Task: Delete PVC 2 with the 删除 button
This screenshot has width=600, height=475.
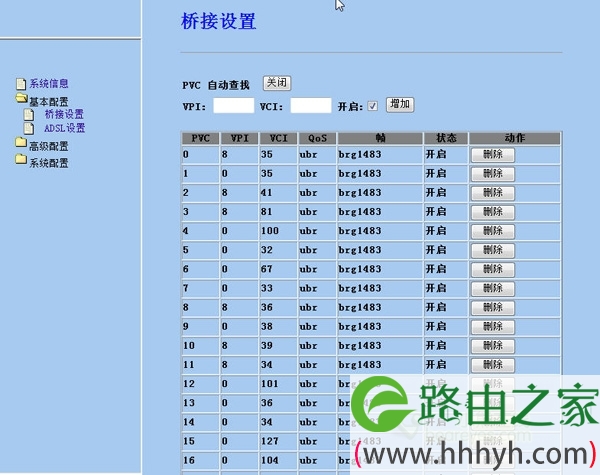Action: (x=492, y=193)
